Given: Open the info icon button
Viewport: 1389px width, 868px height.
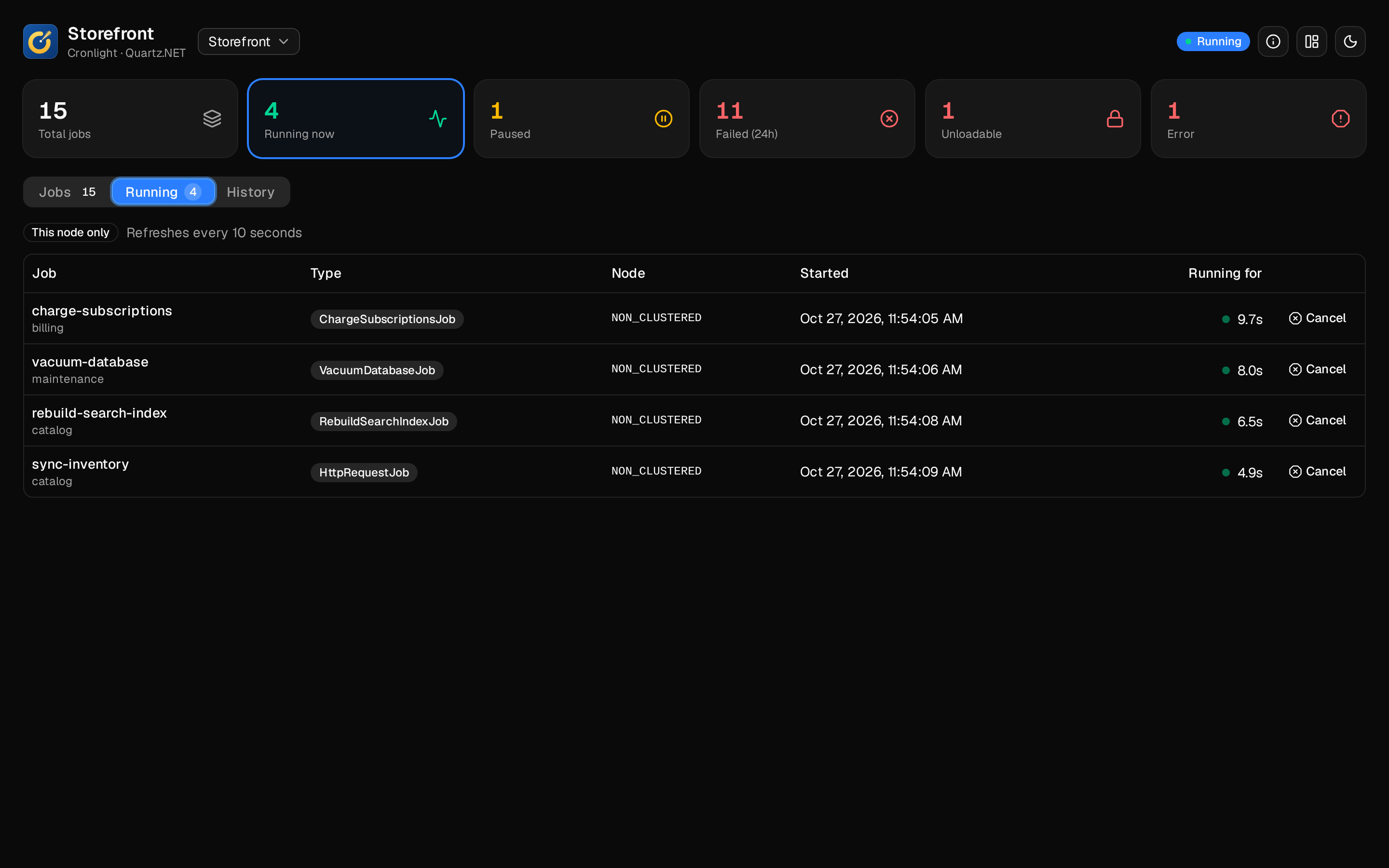Looking at the screenshot, I should pos(1272,41).
